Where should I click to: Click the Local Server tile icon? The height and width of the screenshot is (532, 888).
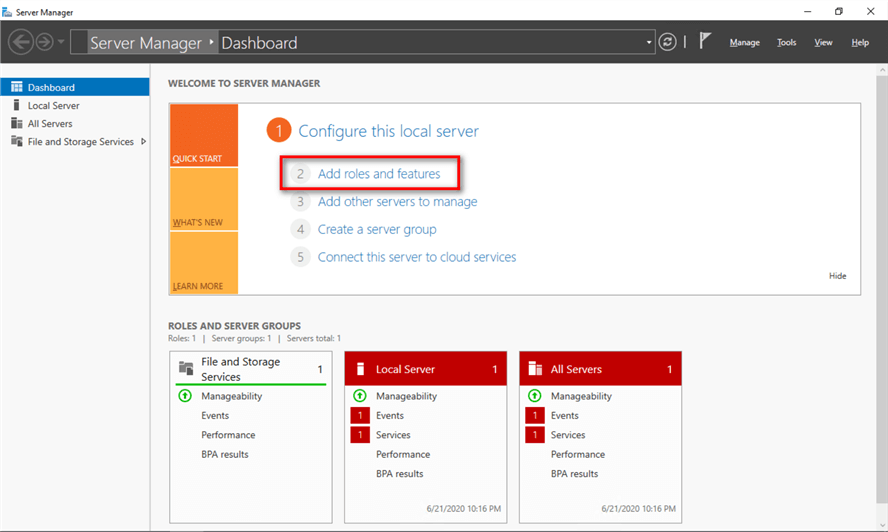[x=360, y=369]
